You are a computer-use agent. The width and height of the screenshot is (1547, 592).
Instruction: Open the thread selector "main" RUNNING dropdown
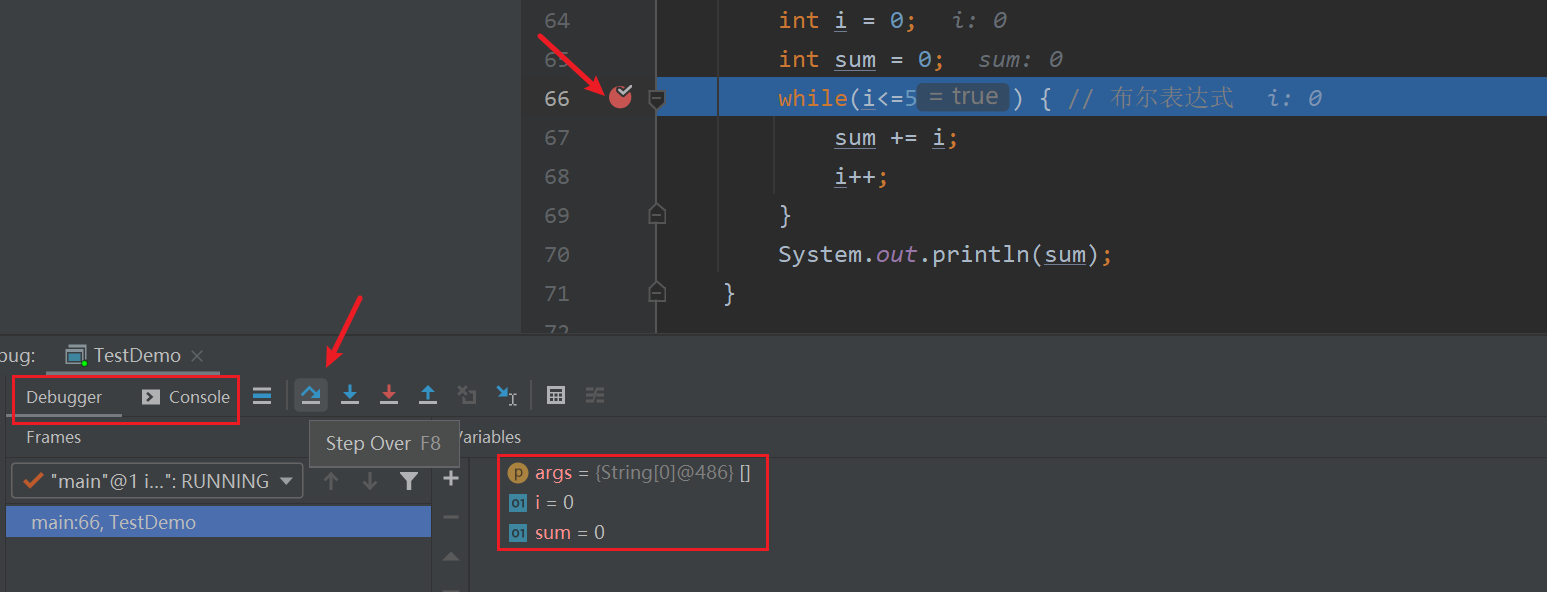(157, 481)
